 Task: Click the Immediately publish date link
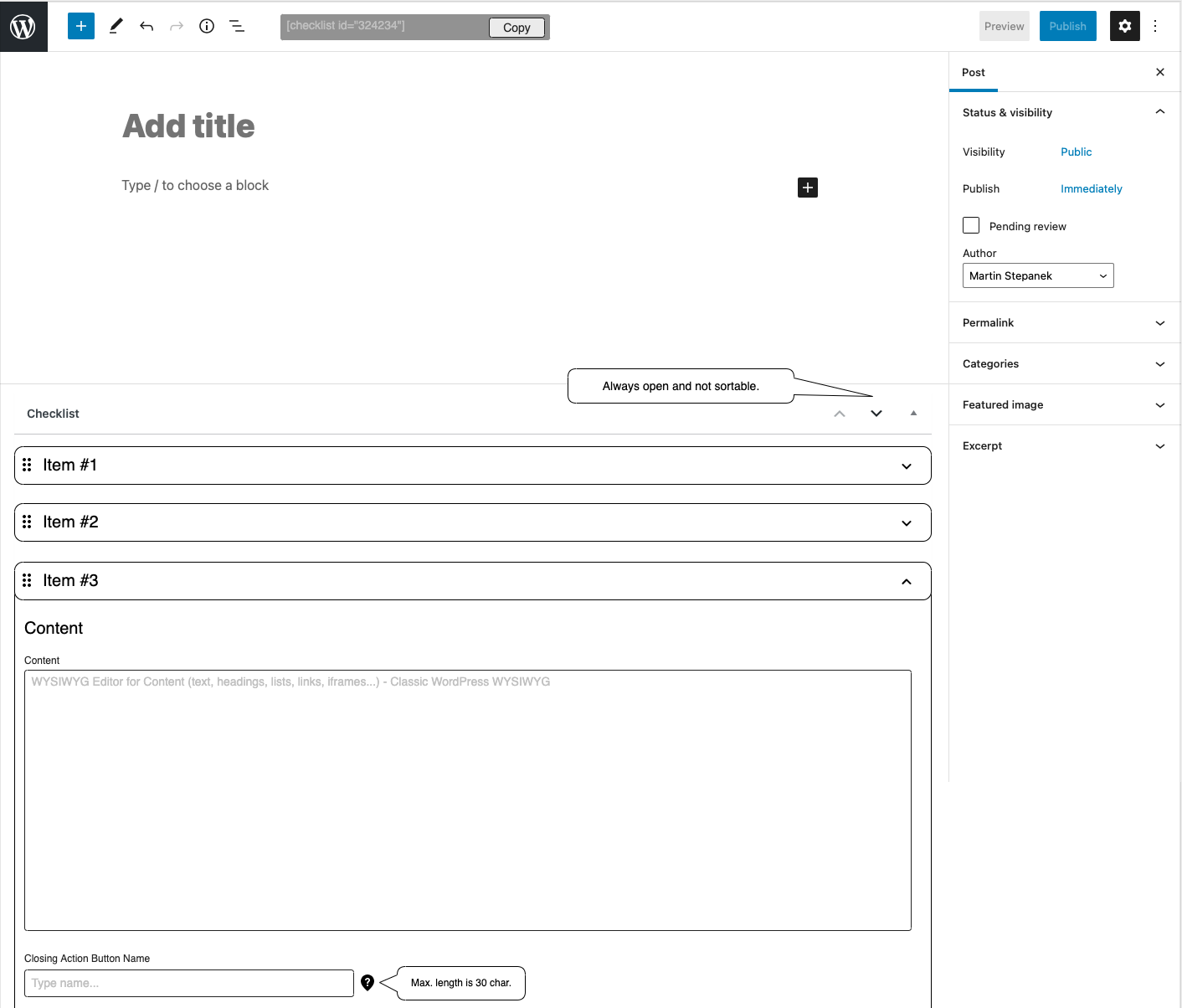(1091, 188)
